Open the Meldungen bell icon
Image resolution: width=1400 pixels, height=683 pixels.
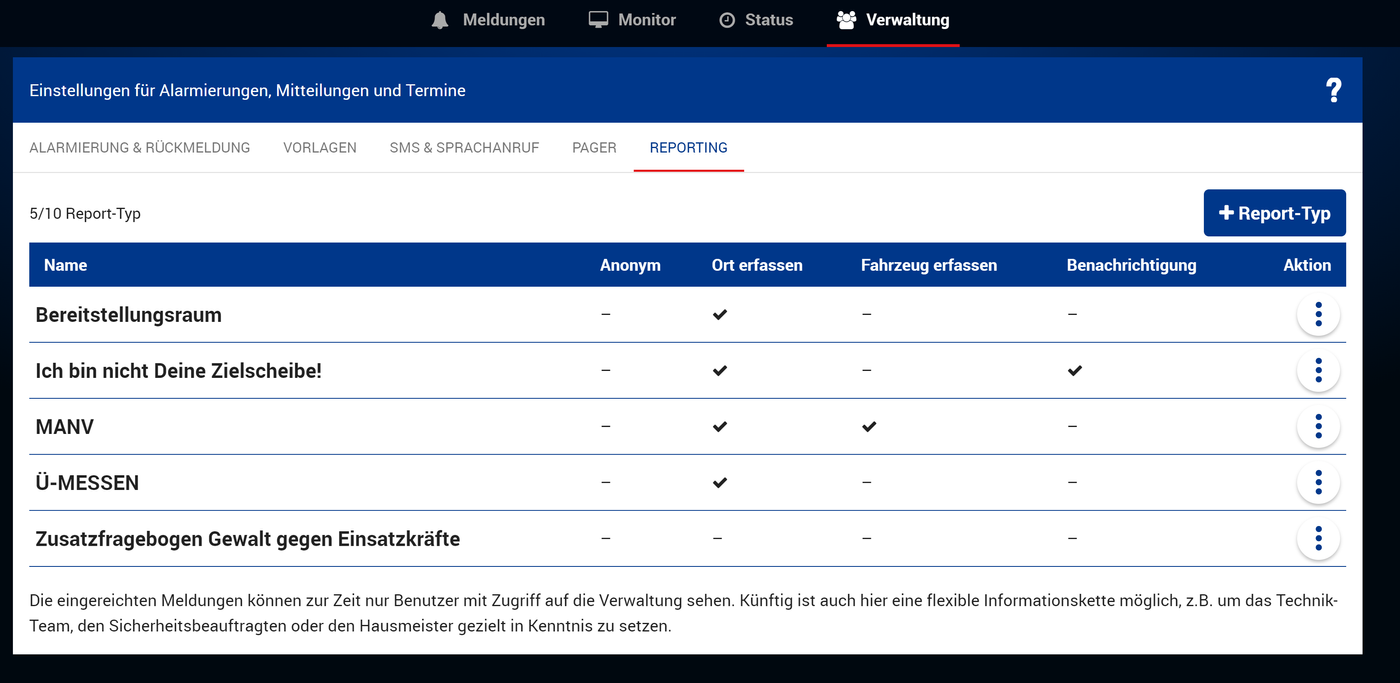pyautogui.click(x=439, y=19)
